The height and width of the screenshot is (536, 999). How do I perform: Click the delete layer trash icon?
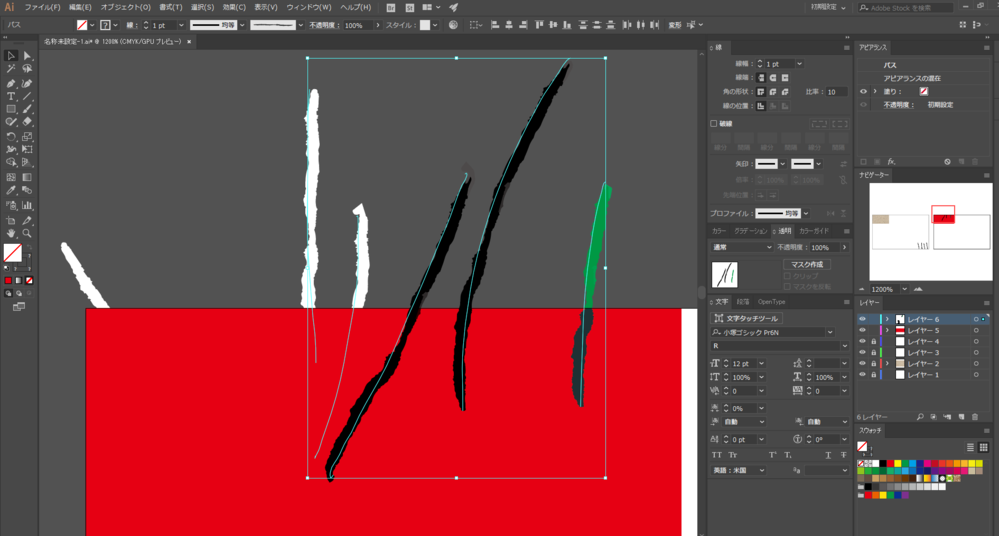click(975, 417)
